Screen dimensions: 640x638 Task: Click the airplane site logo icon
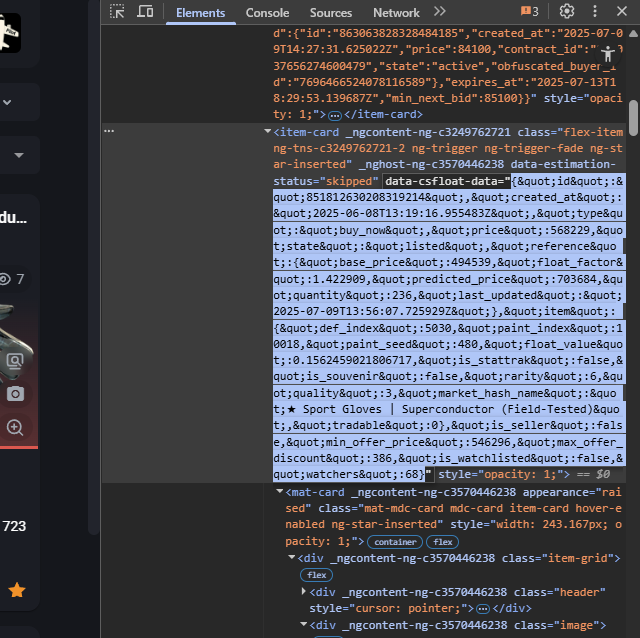pos(10,33)
